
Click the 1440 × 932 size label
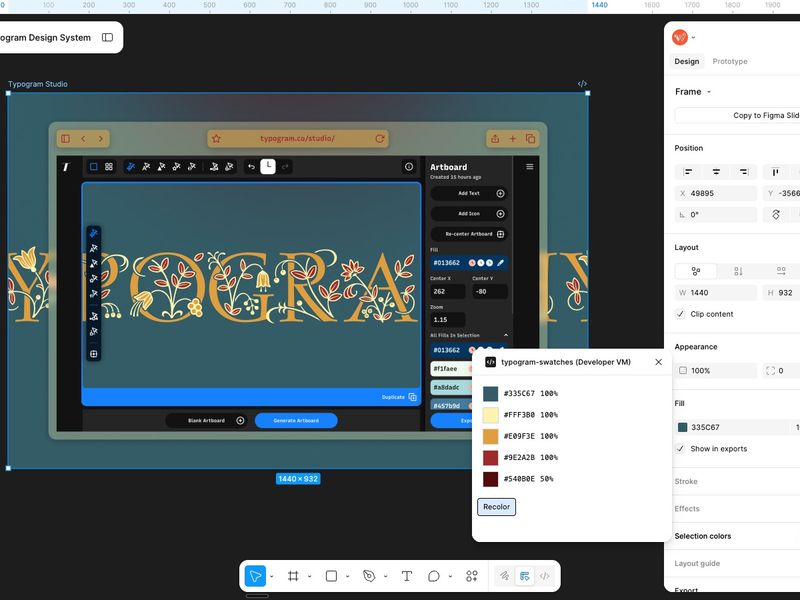pos(298,479)
